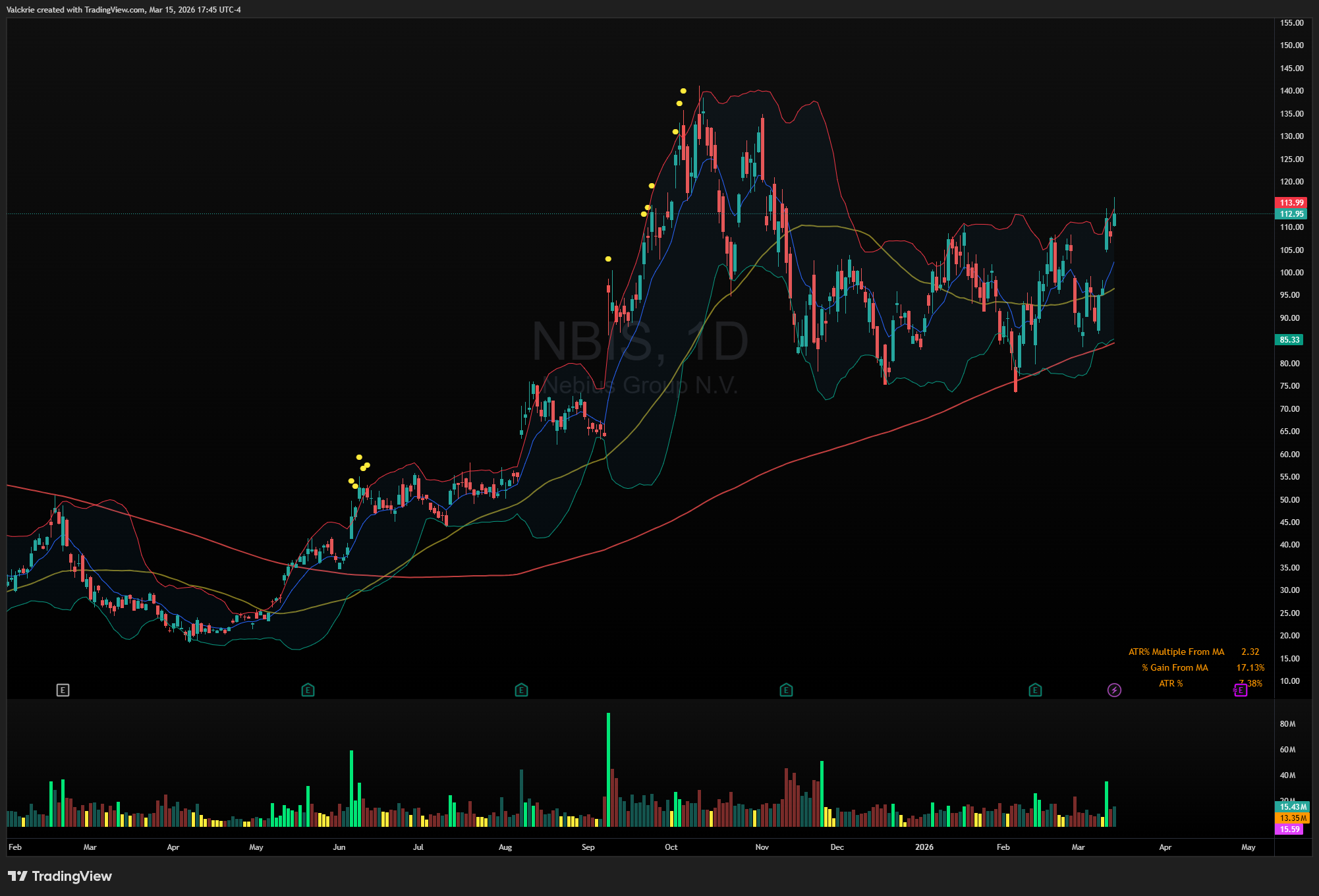Click the ATR% Multiple From MA value

pyautogui.click(x=1250, y=652)
